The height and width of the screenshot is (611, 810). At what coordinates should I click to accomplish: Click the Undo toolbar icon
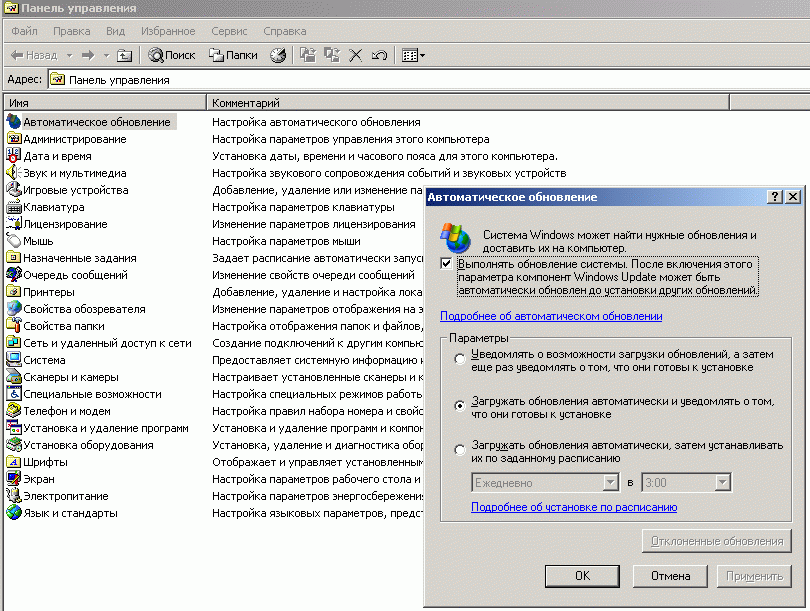tap(379, 55)
